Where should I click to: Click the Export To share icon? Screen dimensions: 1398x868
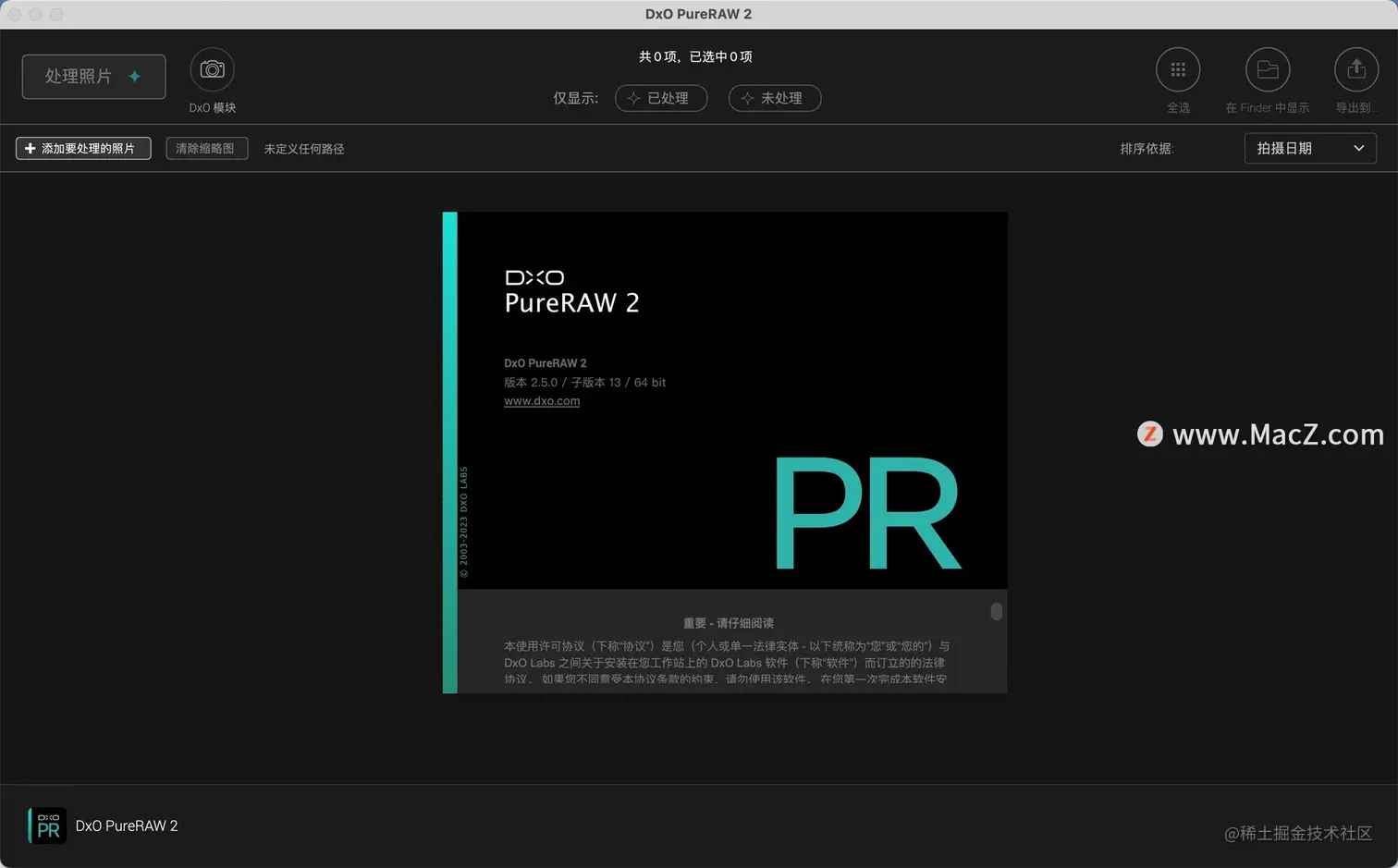1356,70
